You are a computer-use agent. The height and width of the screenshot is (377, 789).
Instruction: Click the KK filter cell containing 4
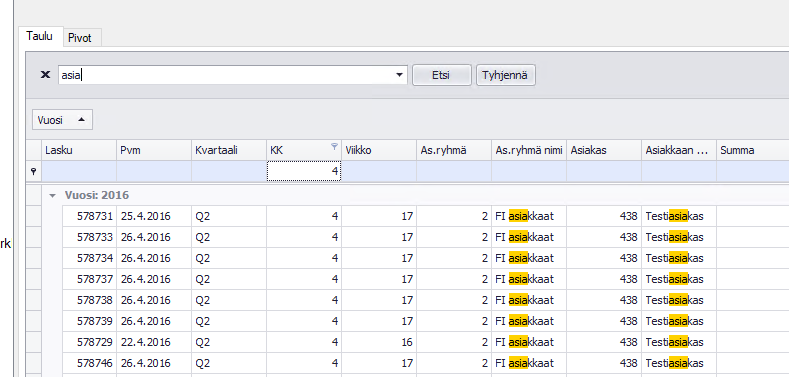coord(304,172)
